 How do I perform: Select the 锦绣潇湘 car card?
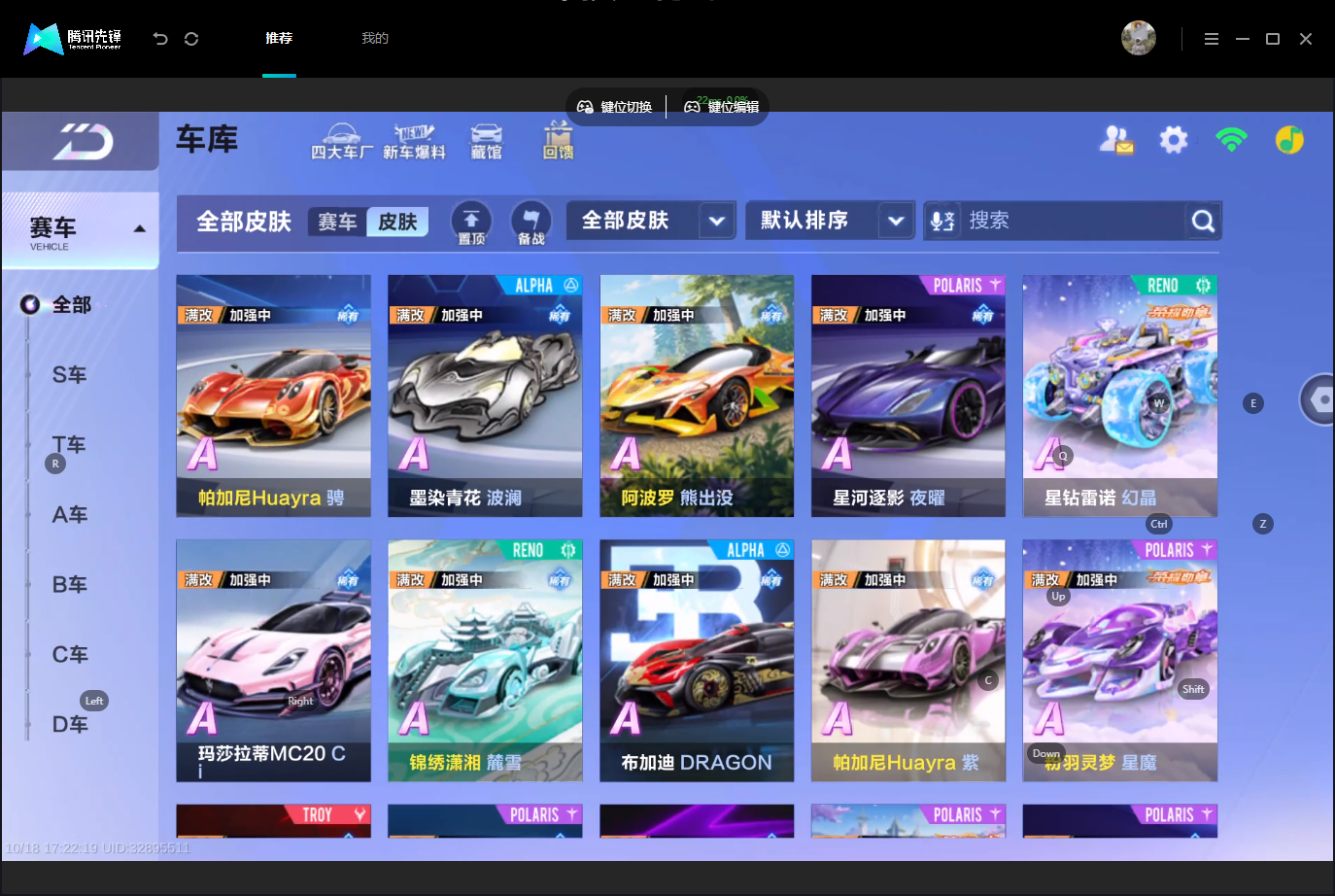(486, 661)
